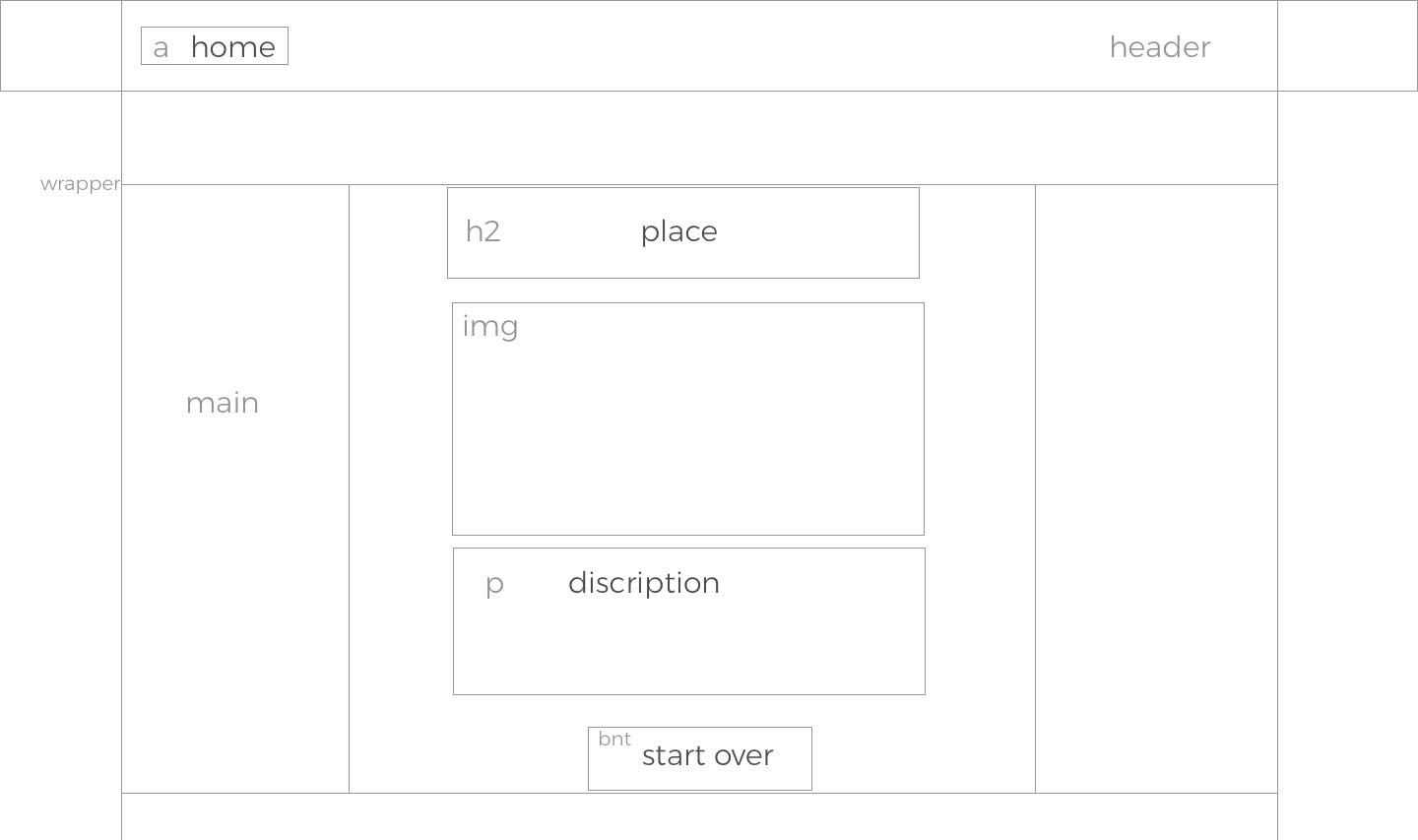Click empty space in place box after place
Image resolution: width=1418 pixels, height=840 pixels.
coord(817,232)
